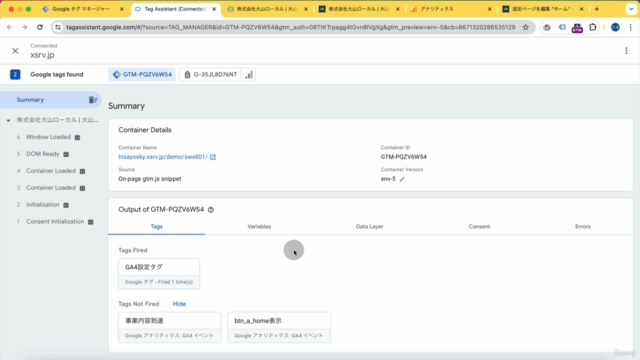Open the tab search dropdown arrow
Viewport: 640px width, 360px height.
[x=631, y=9]
